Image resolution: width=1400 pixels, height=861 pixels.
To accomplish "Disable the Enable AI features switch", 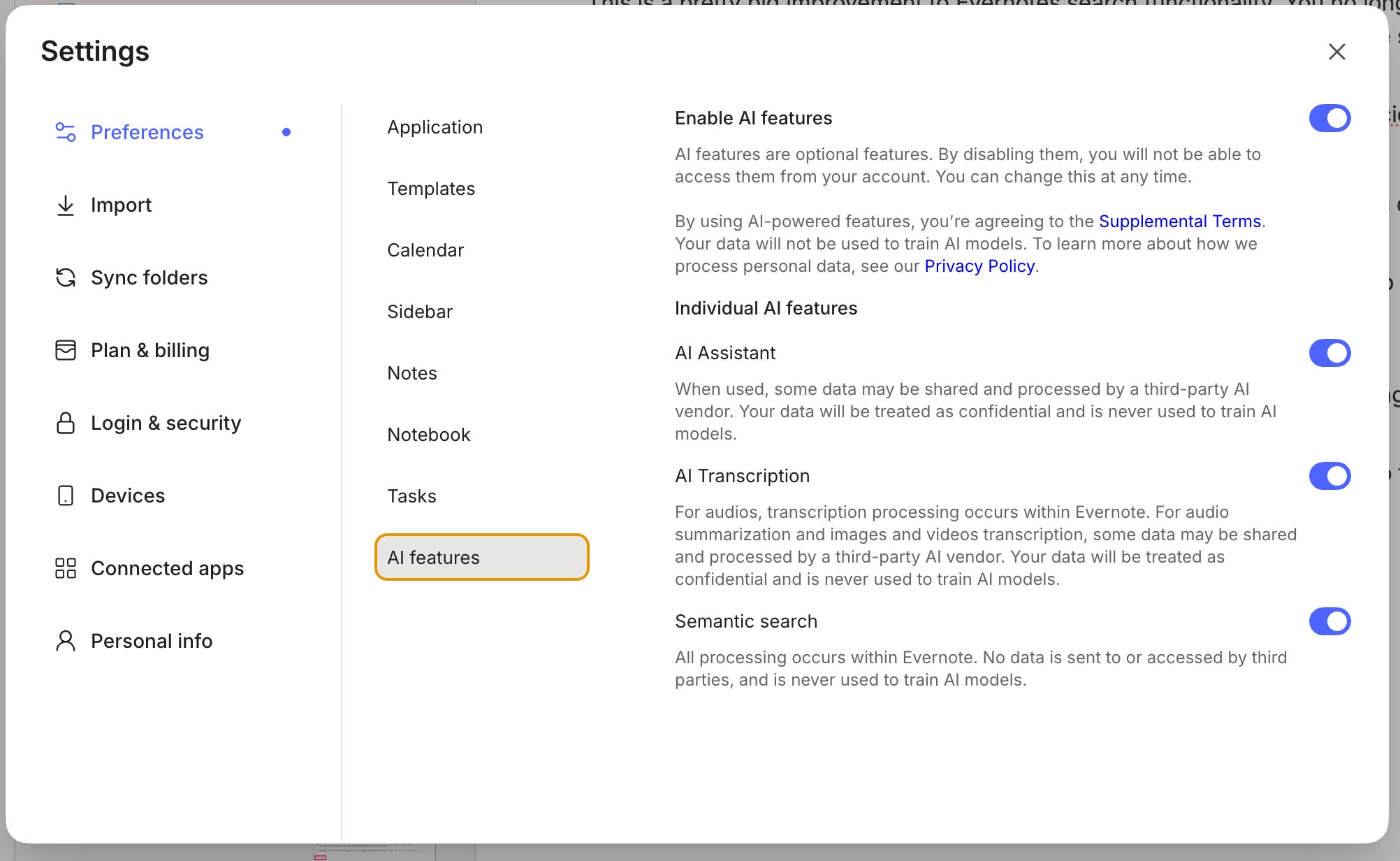I will pos(1329,118).
